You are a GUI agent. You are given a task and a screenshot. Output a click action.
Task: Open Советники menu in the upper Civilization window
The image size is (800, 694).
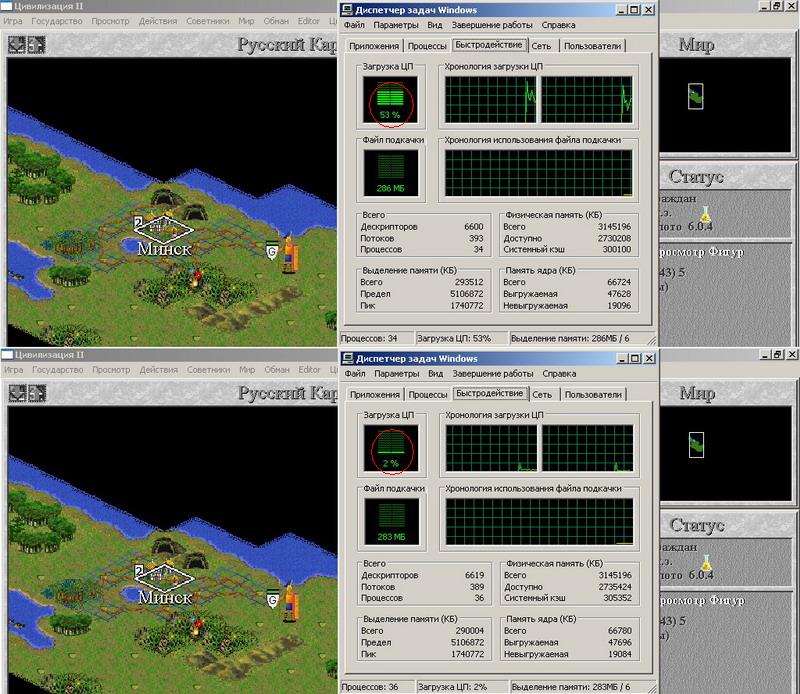(207, 21)
